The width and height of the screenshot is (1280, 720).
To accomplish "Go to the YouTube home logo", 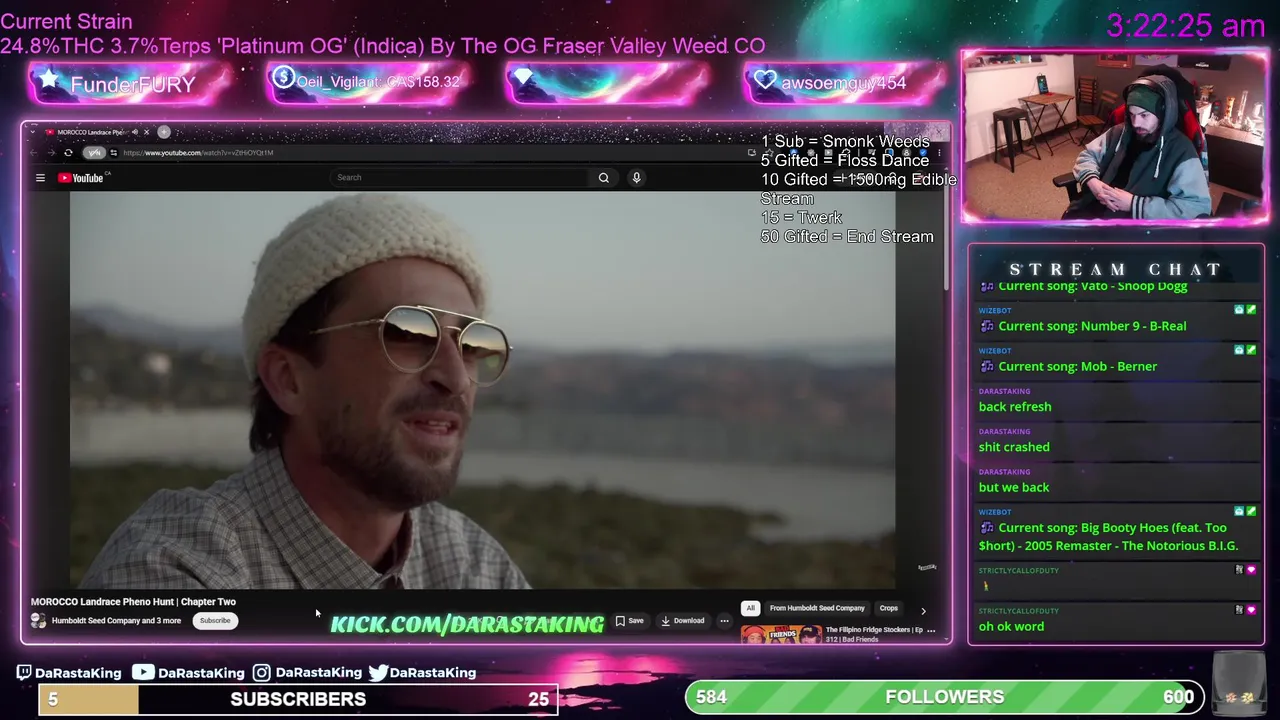I will [81, 178].
